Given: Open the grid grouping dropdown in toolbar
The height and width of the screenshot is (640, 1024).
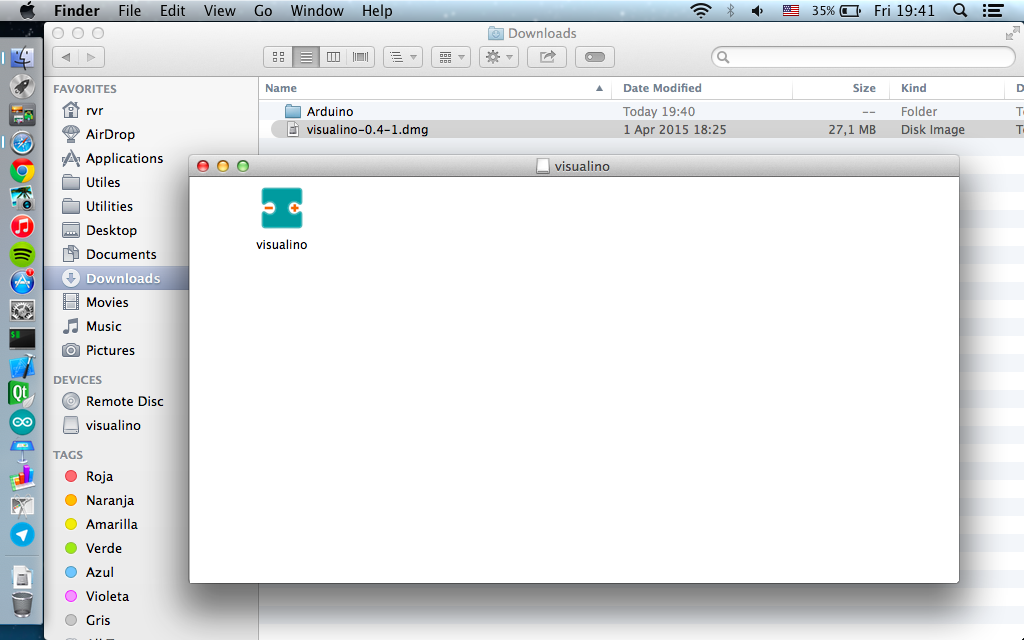Looking at the screenshot, I should tap(451, 57).
